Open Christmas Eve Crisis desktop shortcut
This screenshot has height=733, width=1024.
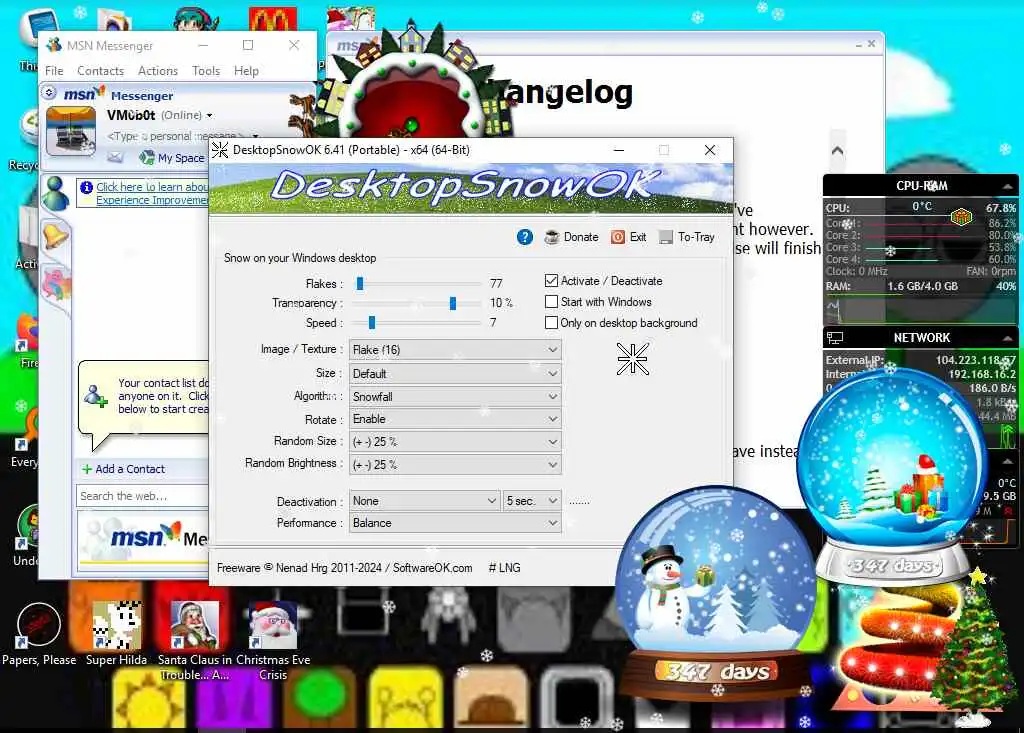273,640
